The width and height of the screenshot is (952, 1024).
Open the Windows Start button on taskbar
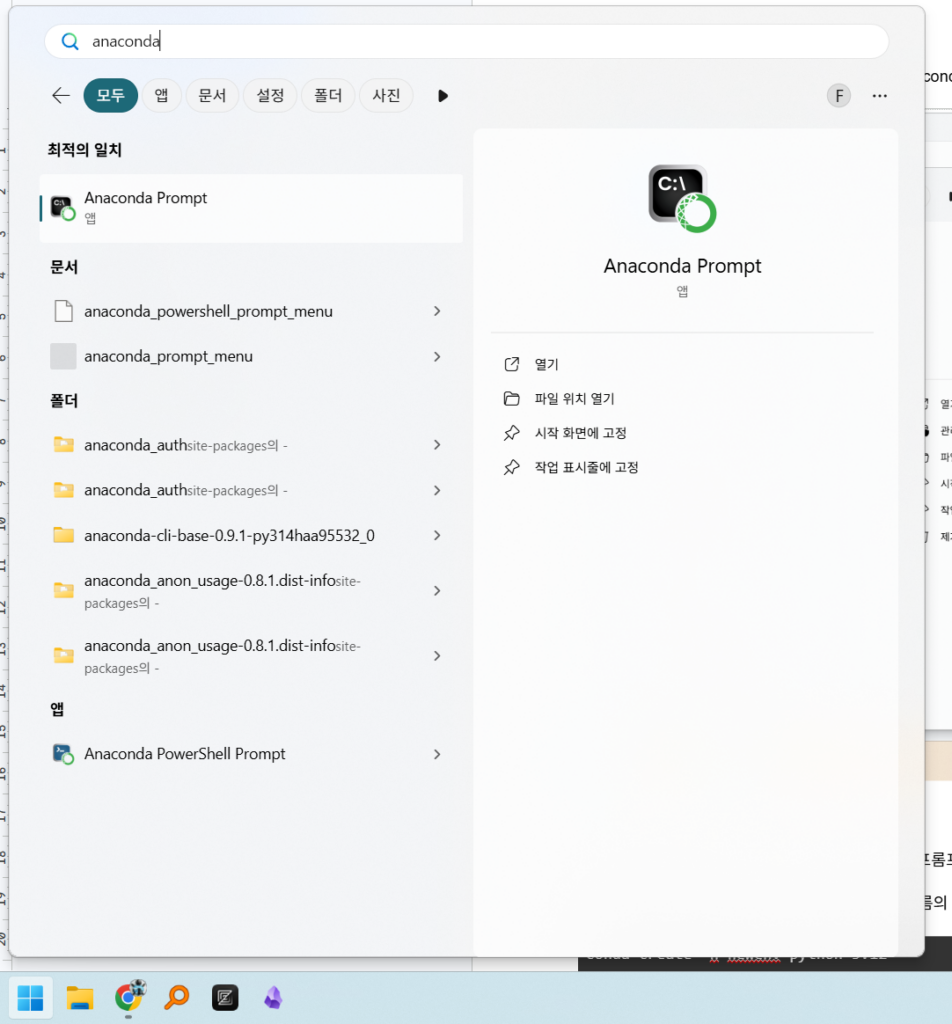click(x=31, y=998)
